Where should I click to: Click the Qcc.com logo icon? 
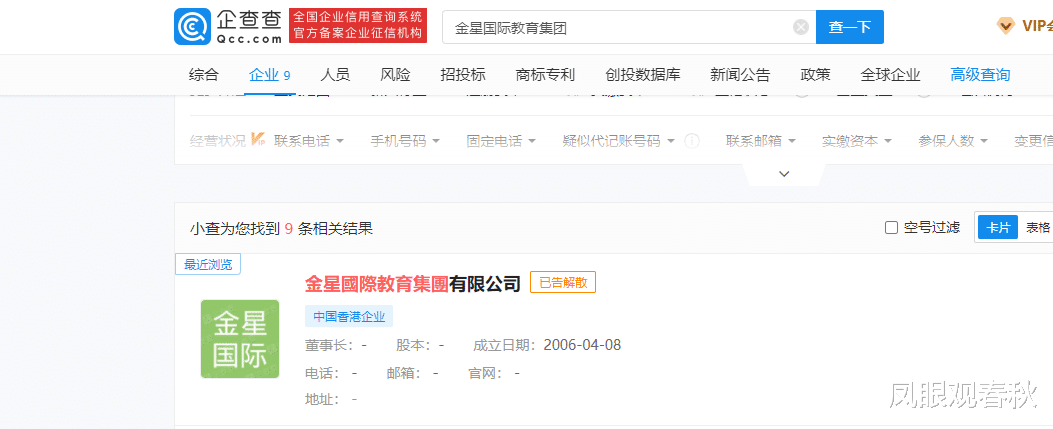click(x=193, y=27)
